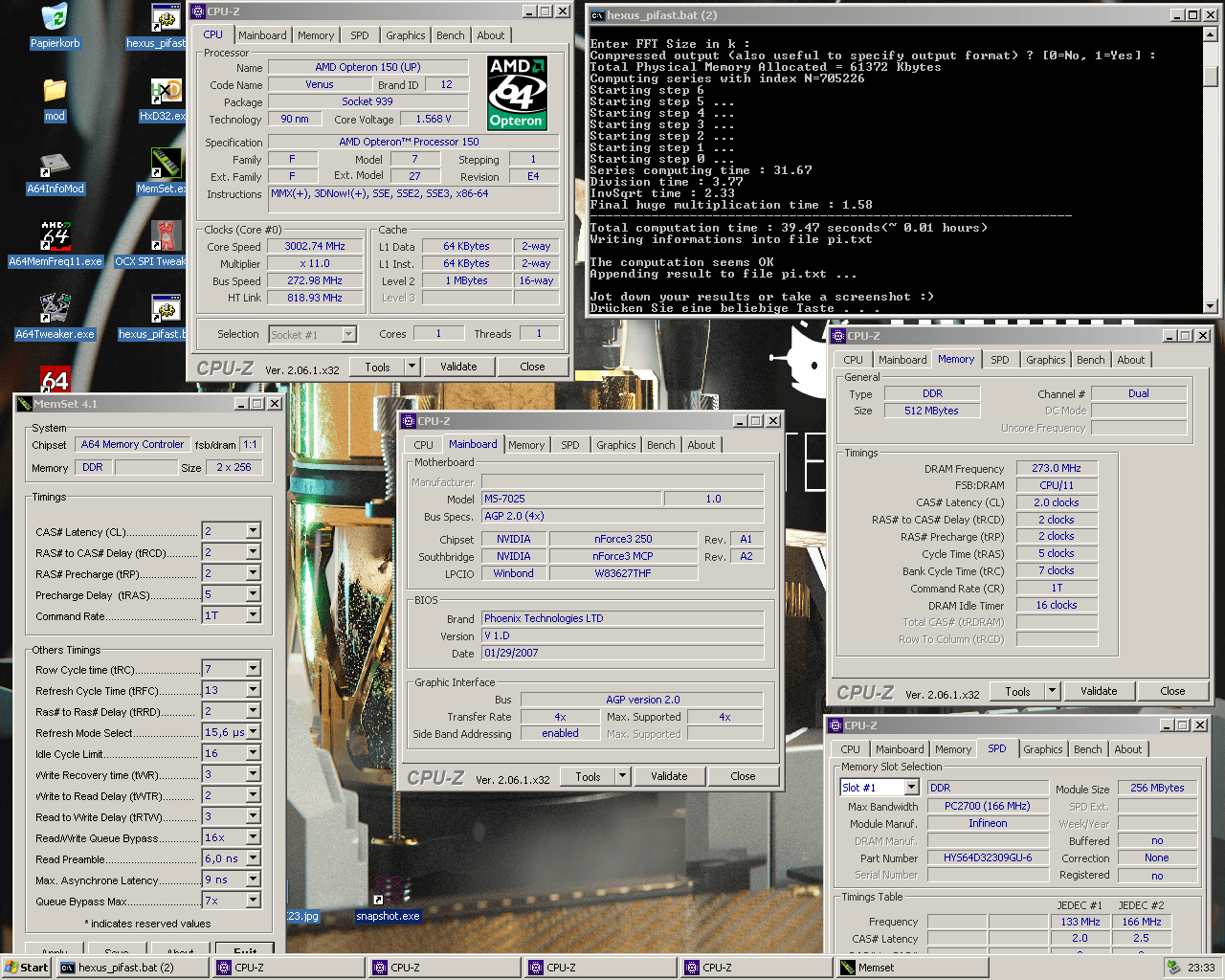This screenshot has height=980, width=1225.
Task: Click console scrollbar up arrow
Action: [x=1210, y=34]
